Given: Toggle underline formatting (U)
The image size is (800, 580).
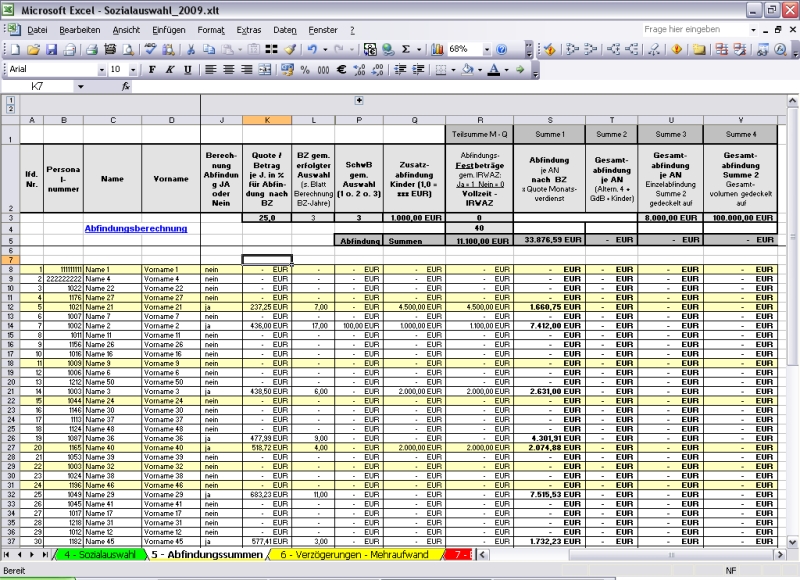Looking at the screenshot, I should (187, 69).
